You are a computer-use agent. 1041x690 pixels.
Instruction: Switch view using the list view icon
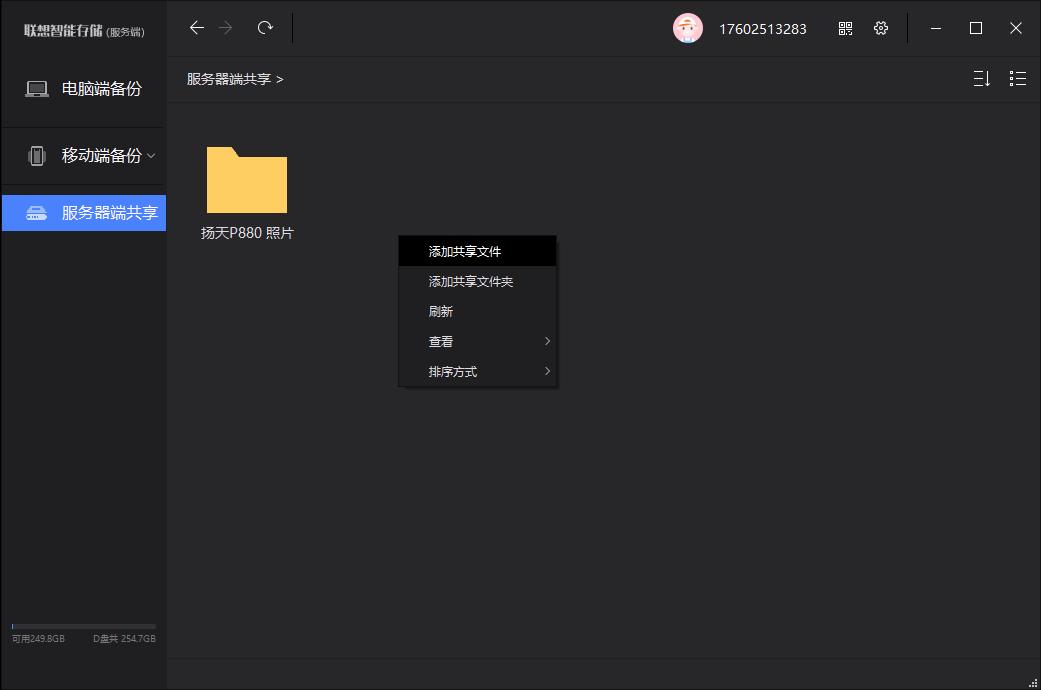click(x=1017, y=78)
